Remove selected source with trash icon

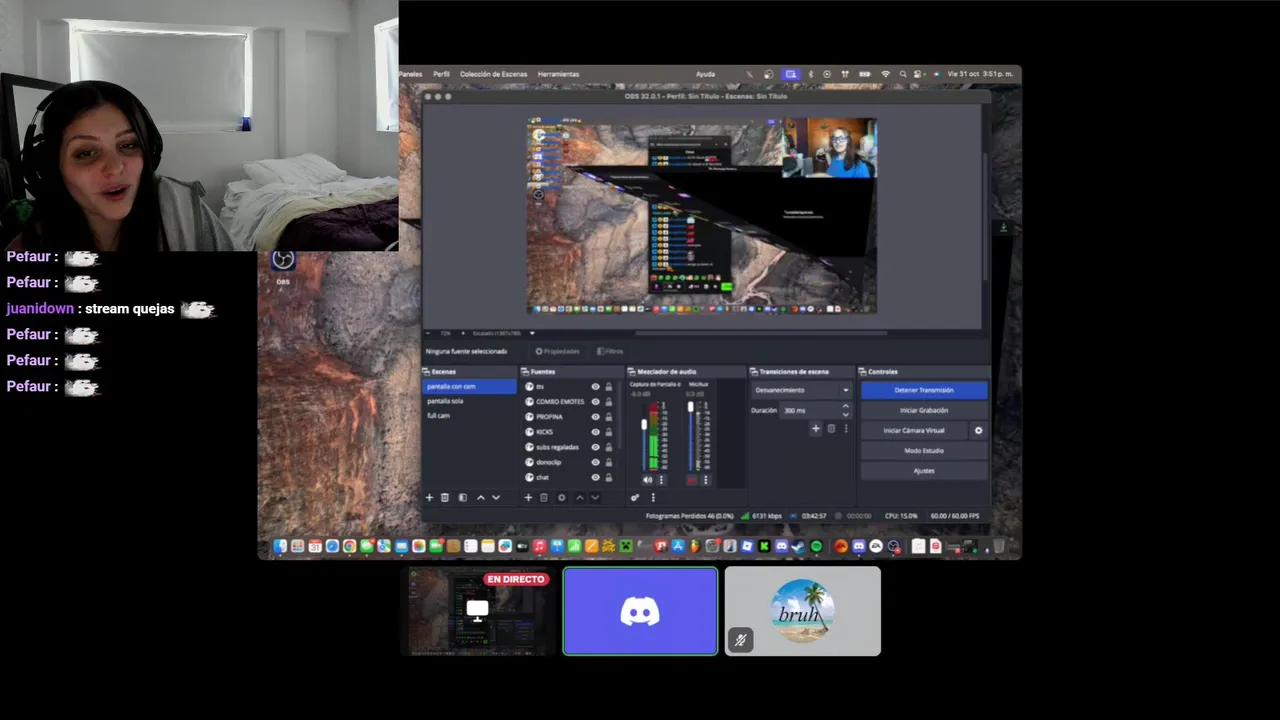[x=544, y=497]
